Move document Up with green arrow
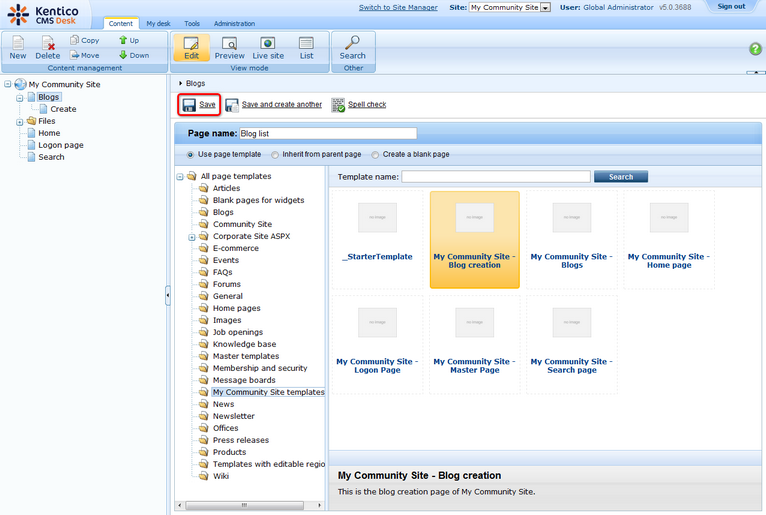This screenshot has height=515, width=766. 123,40
